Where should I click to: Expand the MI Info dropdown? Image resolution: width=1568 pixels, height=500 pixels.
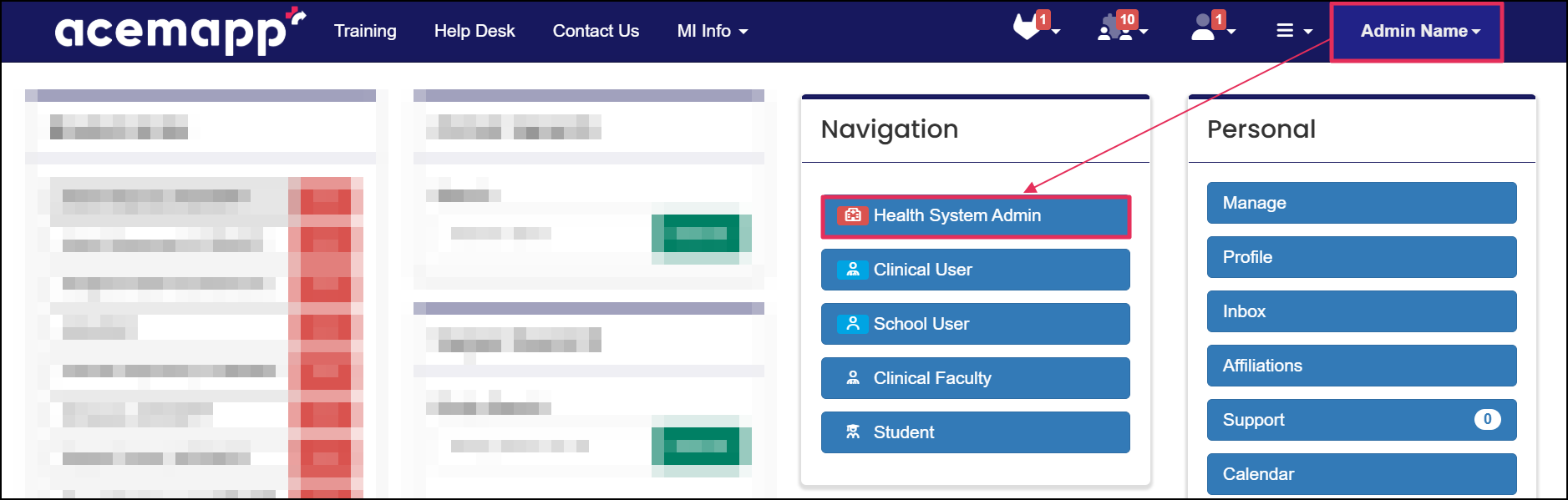(x=711, y=31)
